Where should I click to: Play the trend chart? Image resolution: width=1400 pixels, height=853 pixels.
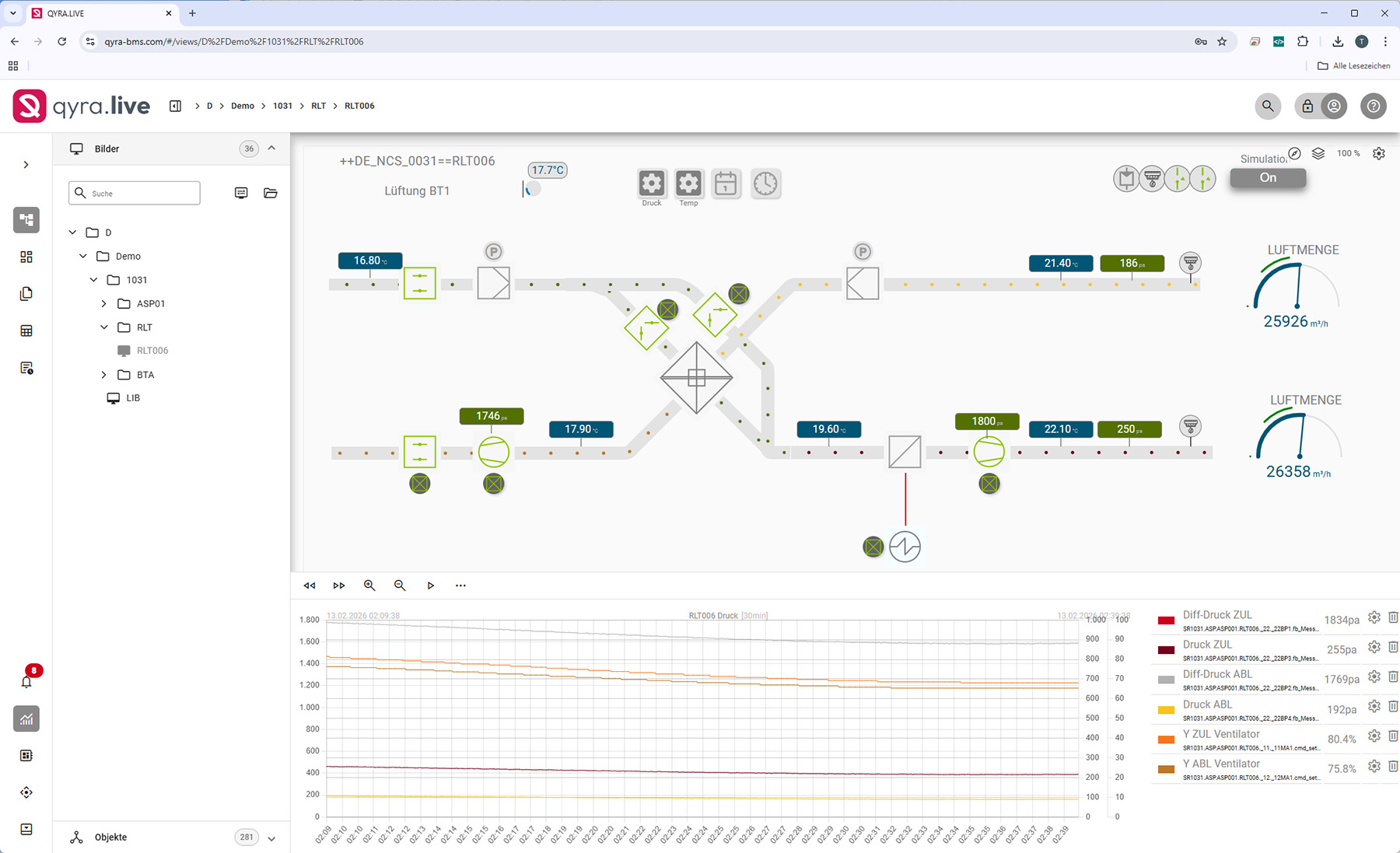[430, 586]
